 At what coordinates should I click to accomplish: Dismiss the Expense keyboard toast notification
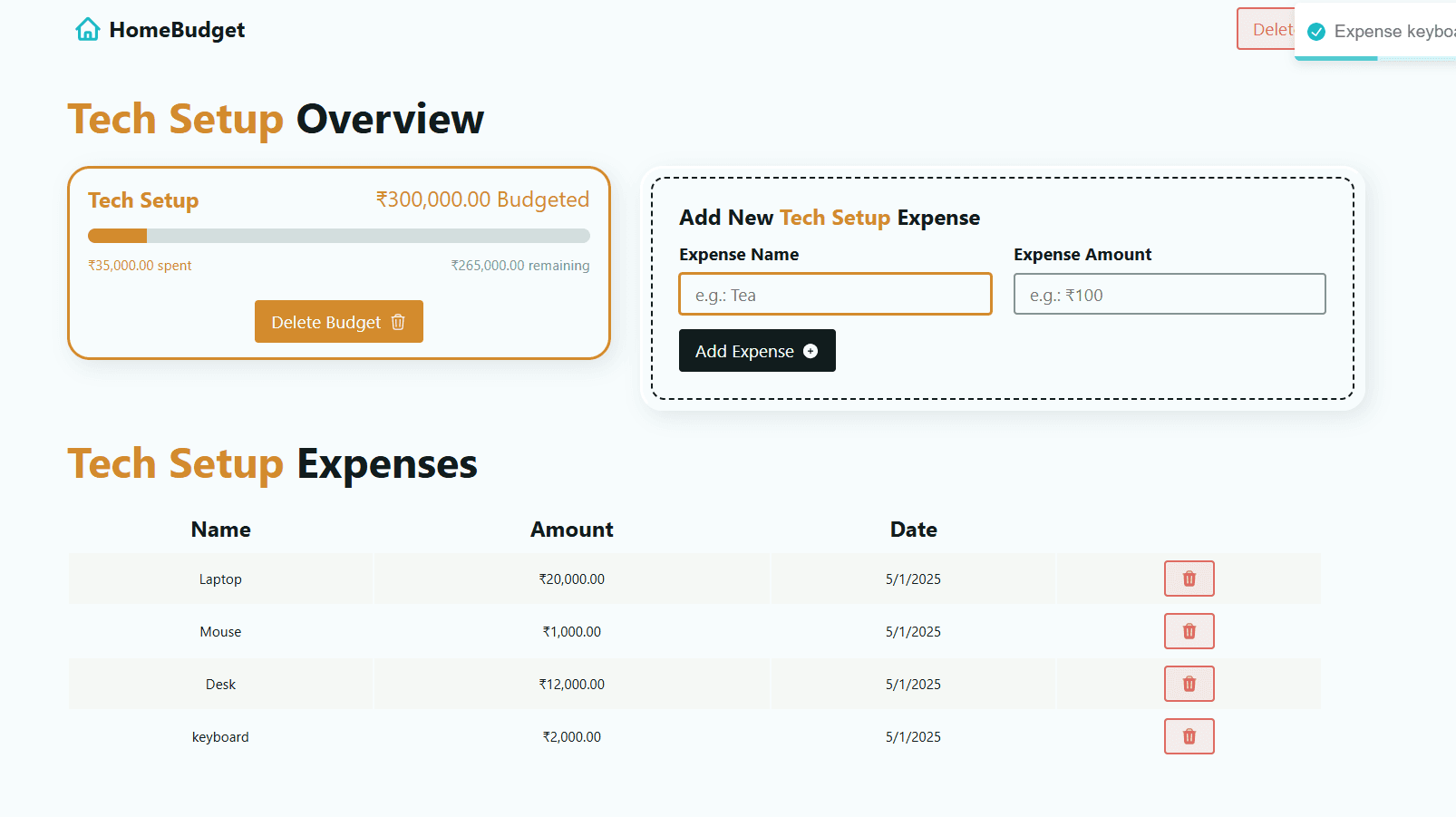click(1375, 32)
